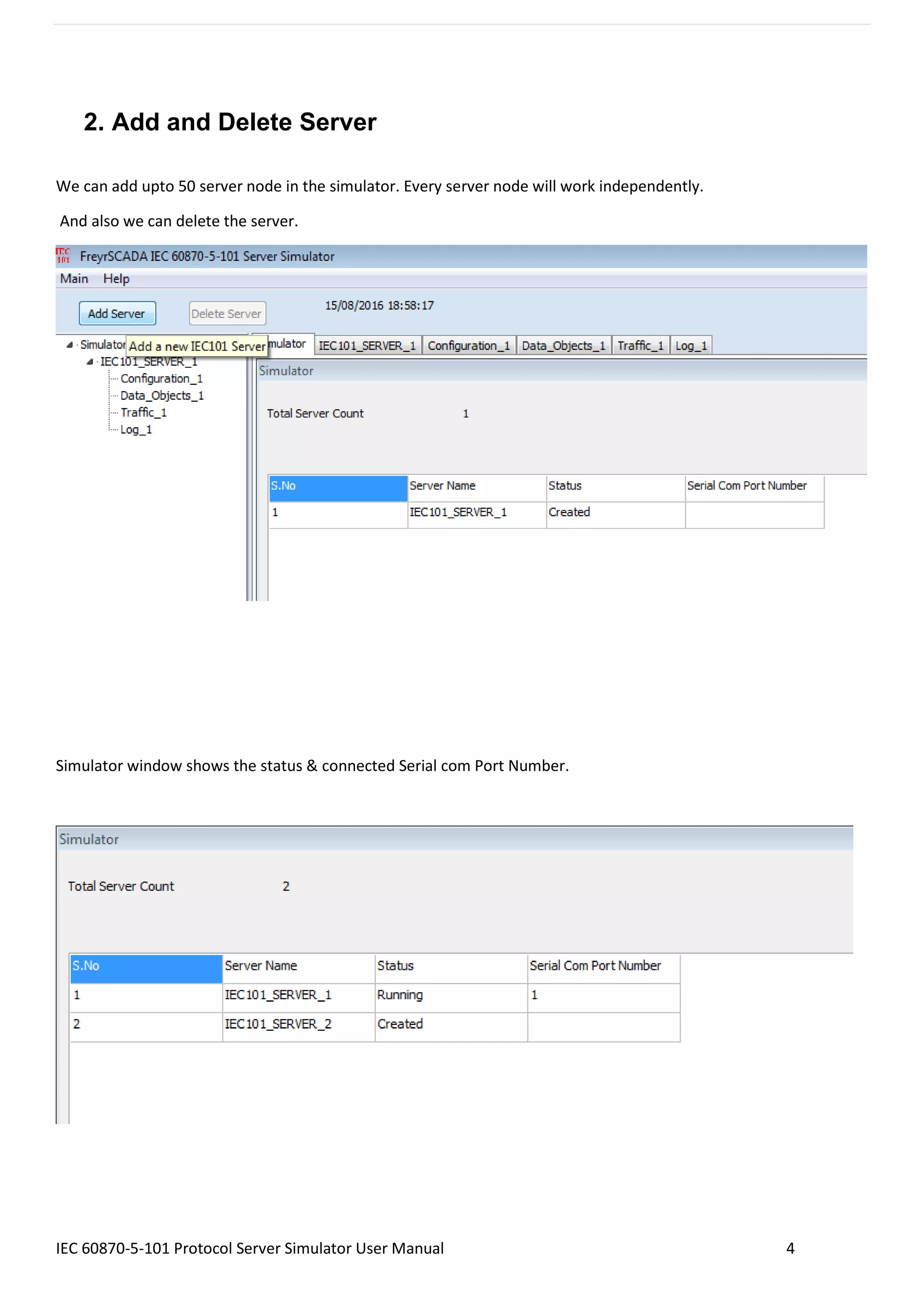
Task: Switch to the Data_Objects_1 tab
Action: [x=564, y=346]
